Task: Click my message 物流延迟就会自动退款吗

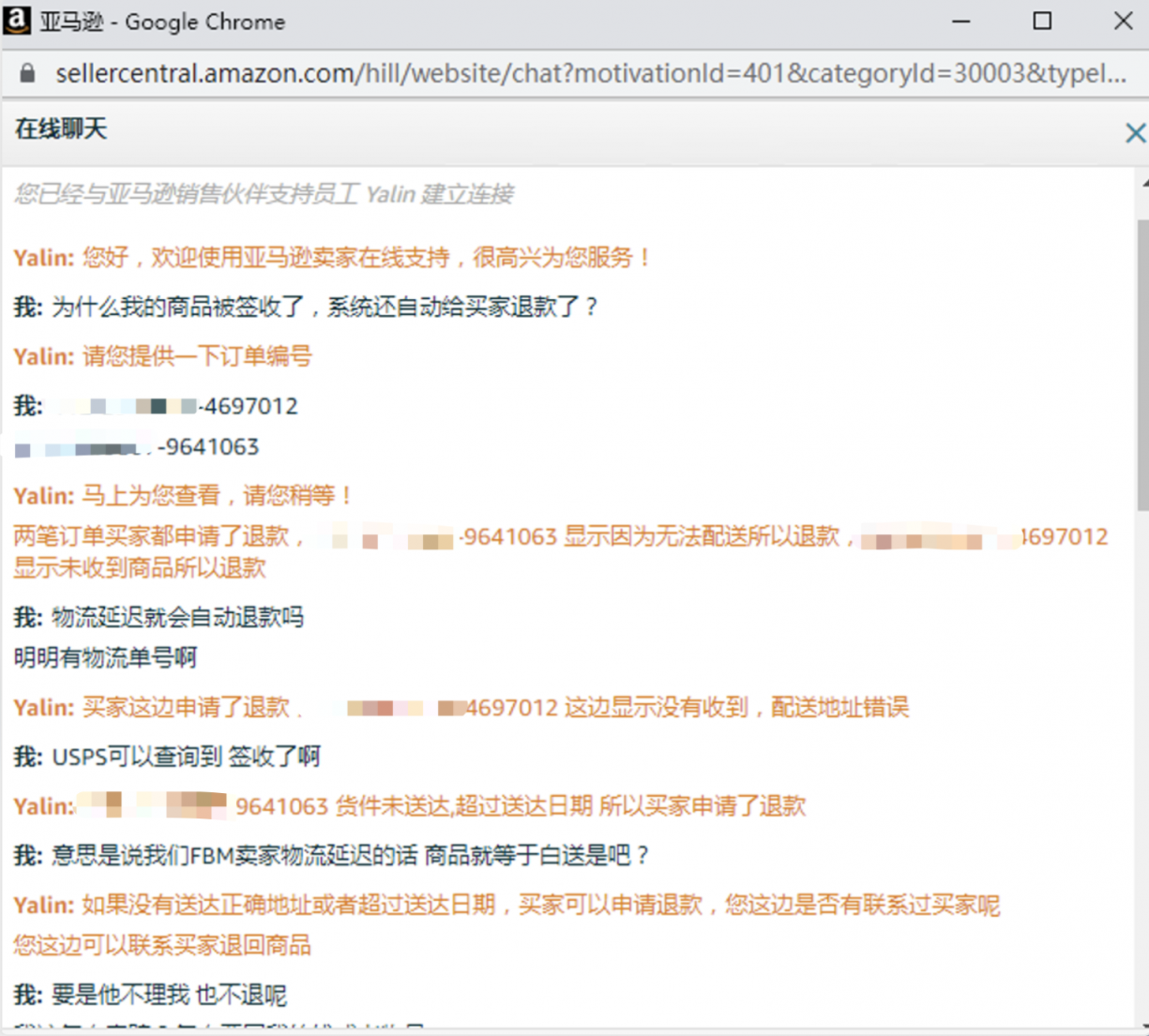Action: pos(159,617)
